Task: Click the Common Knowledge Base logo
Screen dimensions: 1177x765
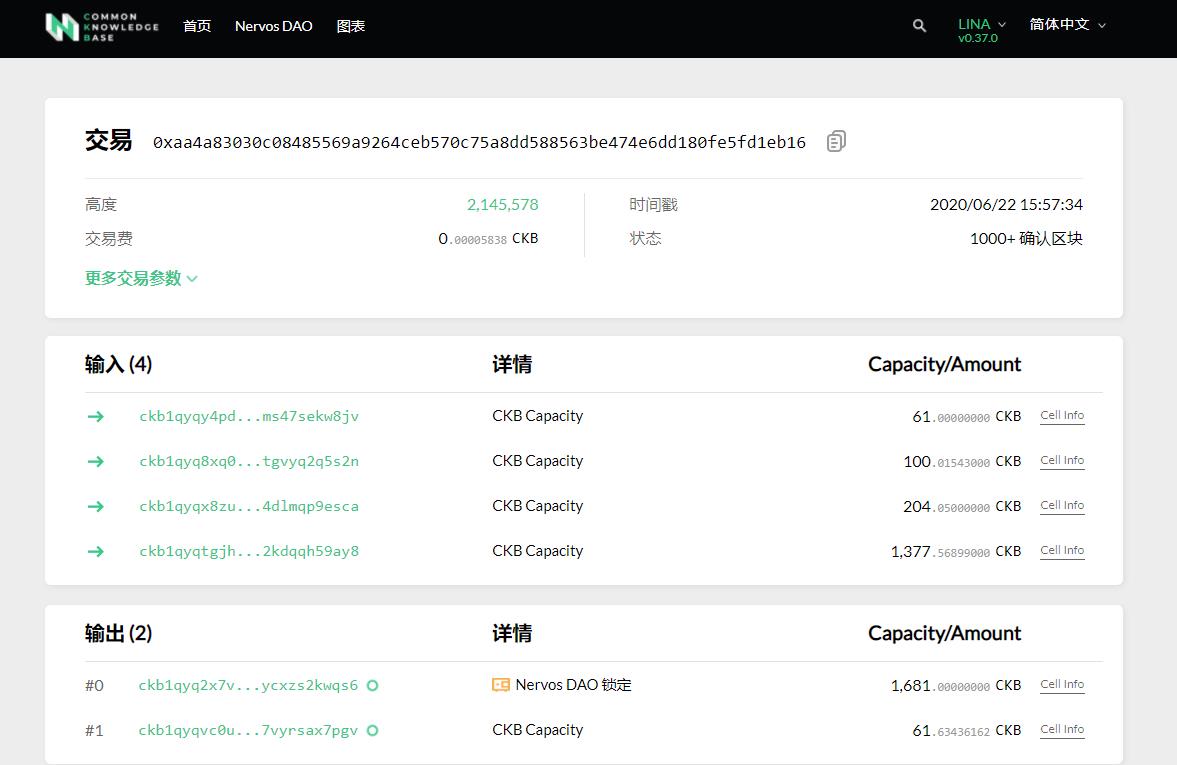Action: click(x=102, y=26)
